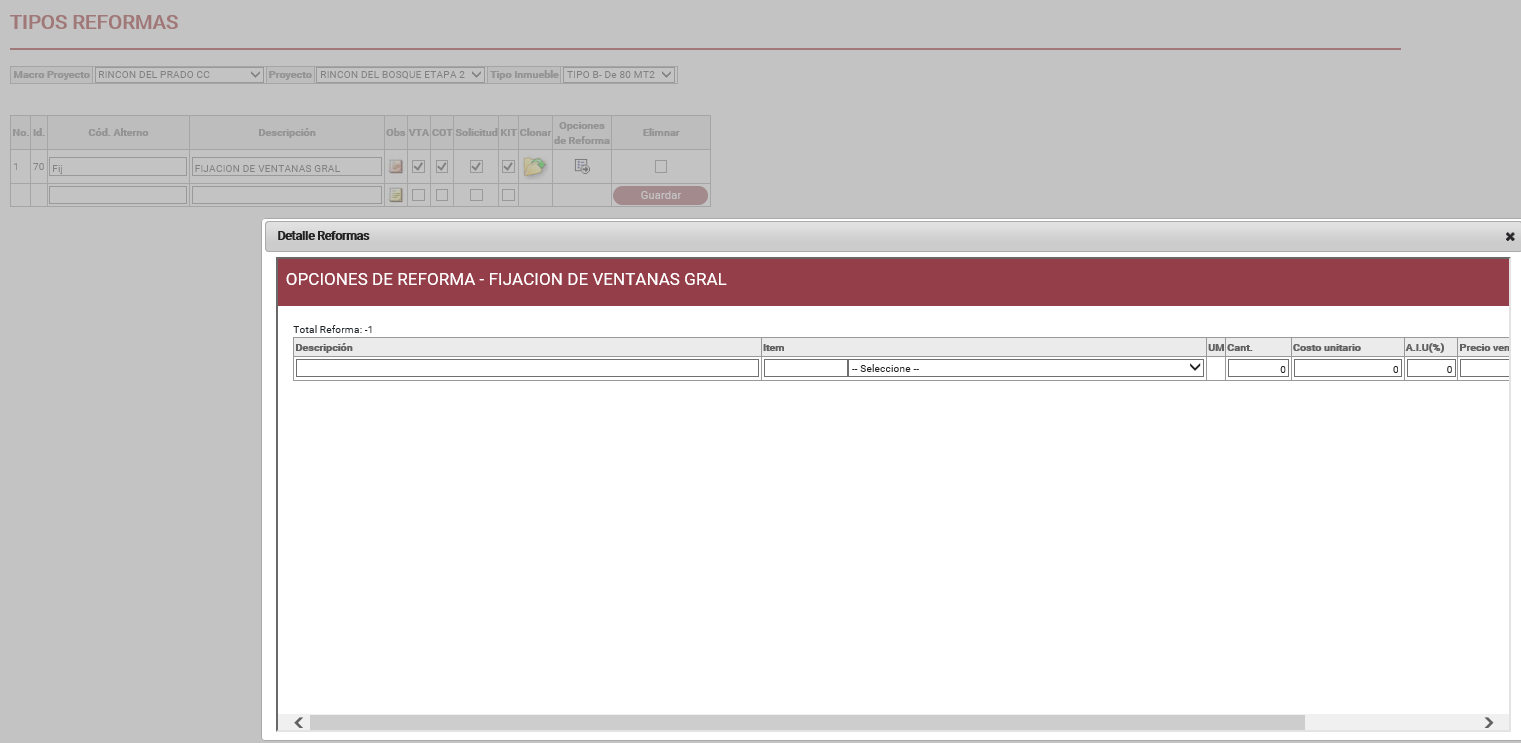Viewport: 1521px width, 743px height.
Task: Click the empty Cód. Alterno field in new row
Action: [x=118, y=195]
